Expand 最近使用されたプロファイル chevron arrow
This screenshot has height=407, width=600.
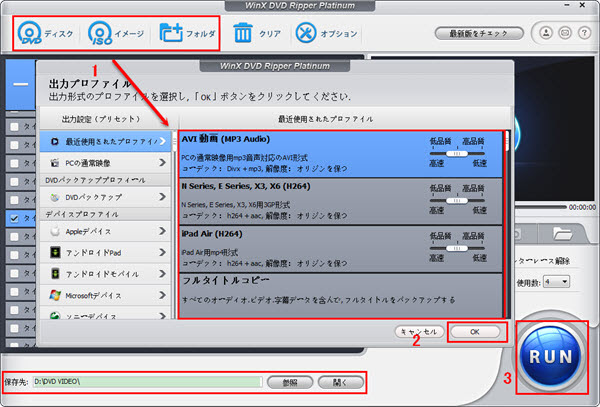click(x=162, y=142)
